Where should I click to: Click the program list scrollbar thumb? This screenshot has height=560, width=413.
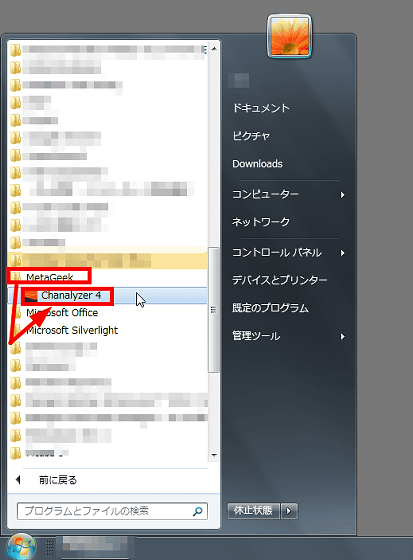[214, 310]
